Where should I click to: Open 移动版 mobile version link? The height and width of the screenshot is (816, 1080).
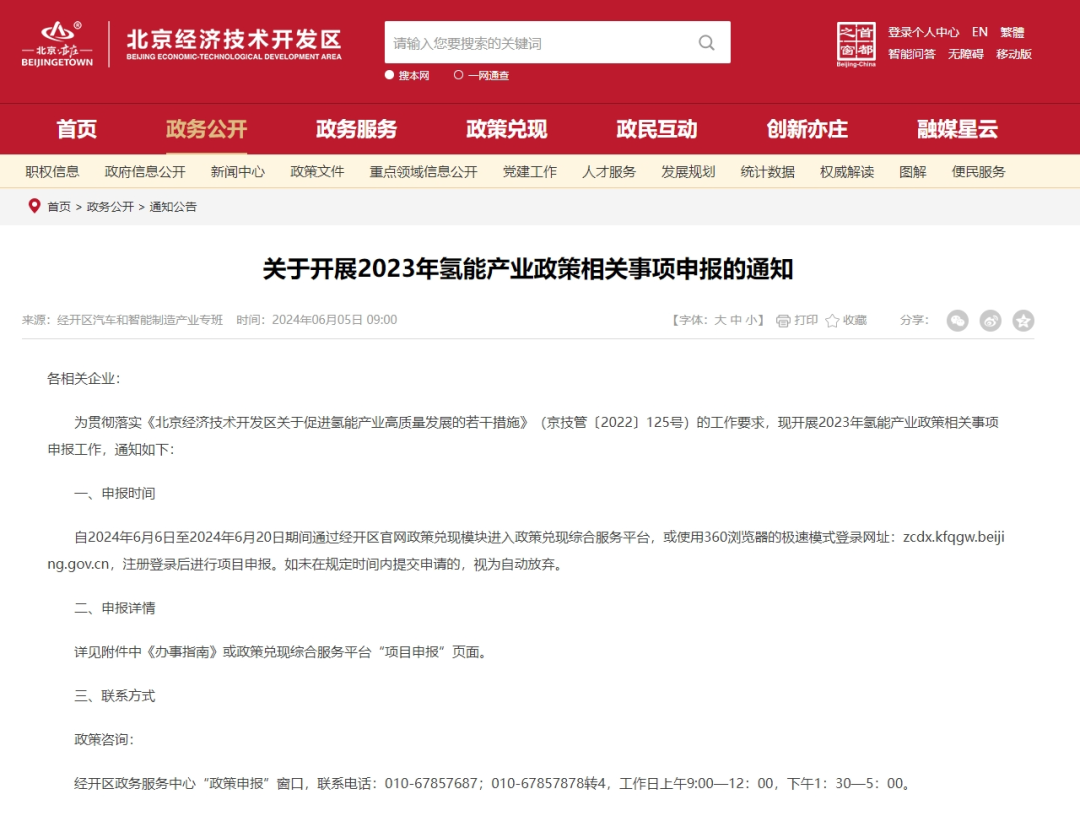[x=1014, y=54]
